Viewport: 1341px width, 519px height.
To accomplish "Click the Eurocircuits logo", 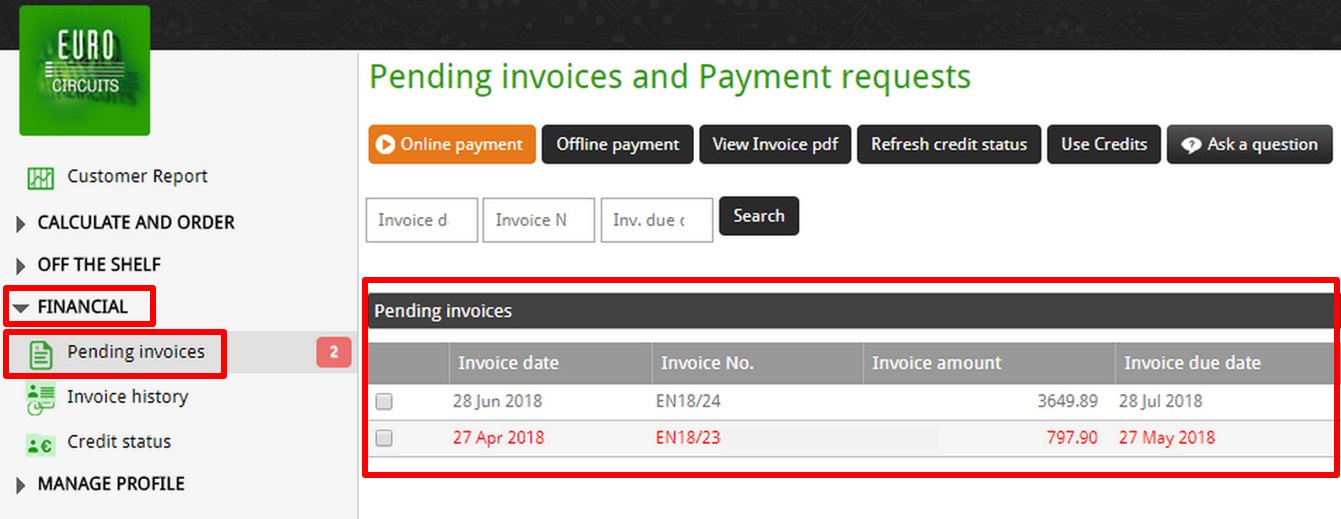I will point(85,70).
